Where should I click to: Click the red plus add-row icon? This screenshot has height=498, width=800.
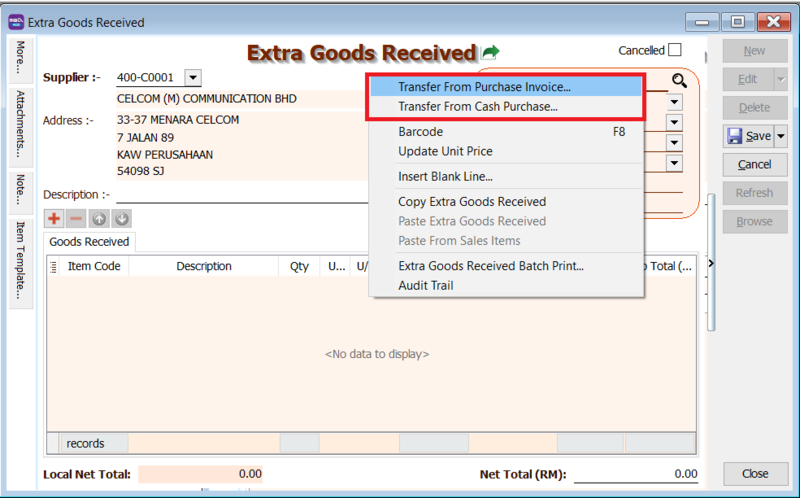coord(54,218)
